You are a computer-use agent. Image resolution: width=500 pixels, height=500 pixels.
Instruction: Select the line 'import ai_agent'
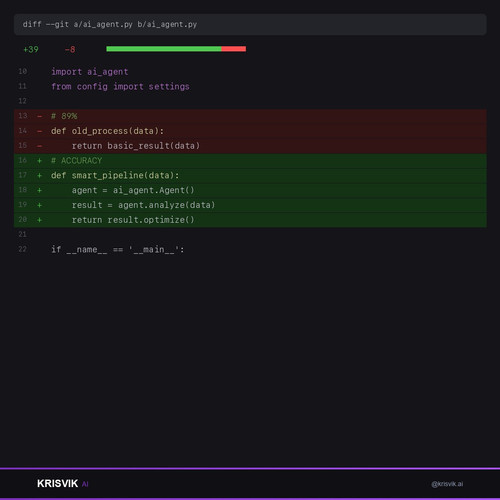(x=90, y=72)
